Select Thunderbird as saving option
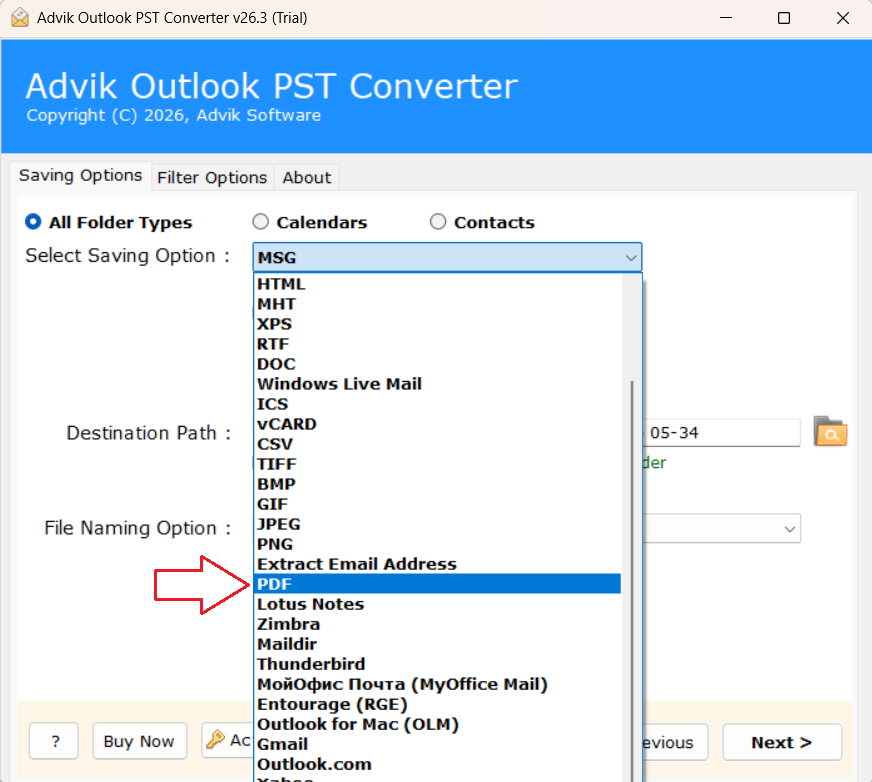Viewport: 872px width, 782px height. pos(437,665)
